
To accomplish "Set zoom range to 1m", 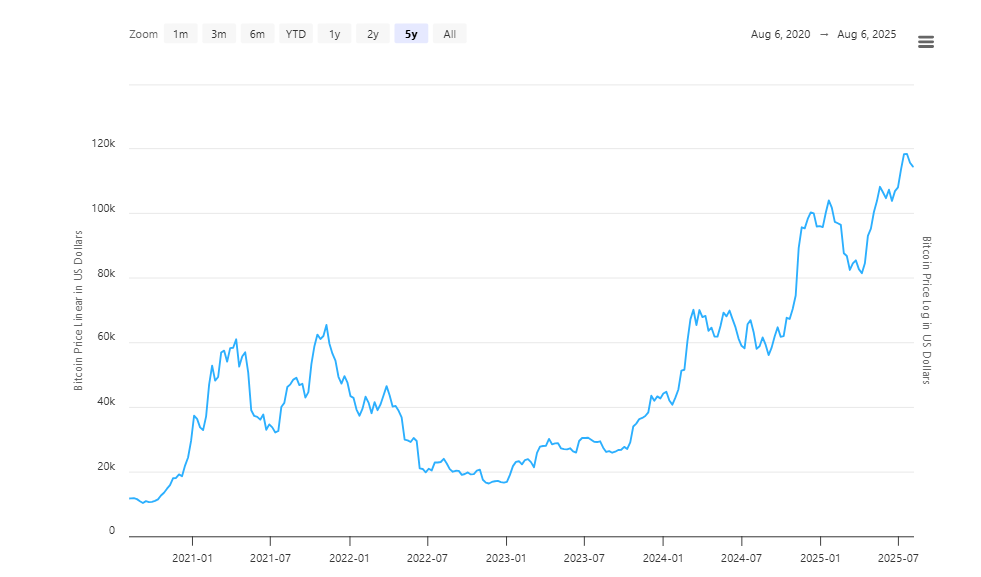I will coord(181,34).
